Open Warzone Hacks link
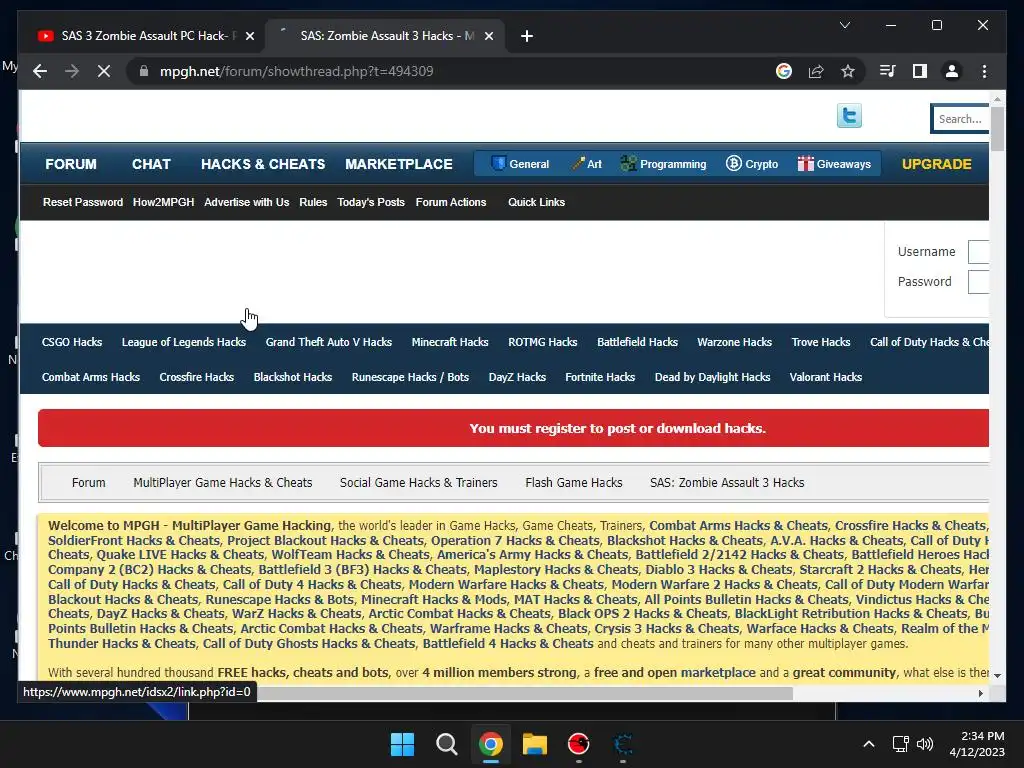Image resolution: width=1024 pixels, height=768 pixels. 735,342
